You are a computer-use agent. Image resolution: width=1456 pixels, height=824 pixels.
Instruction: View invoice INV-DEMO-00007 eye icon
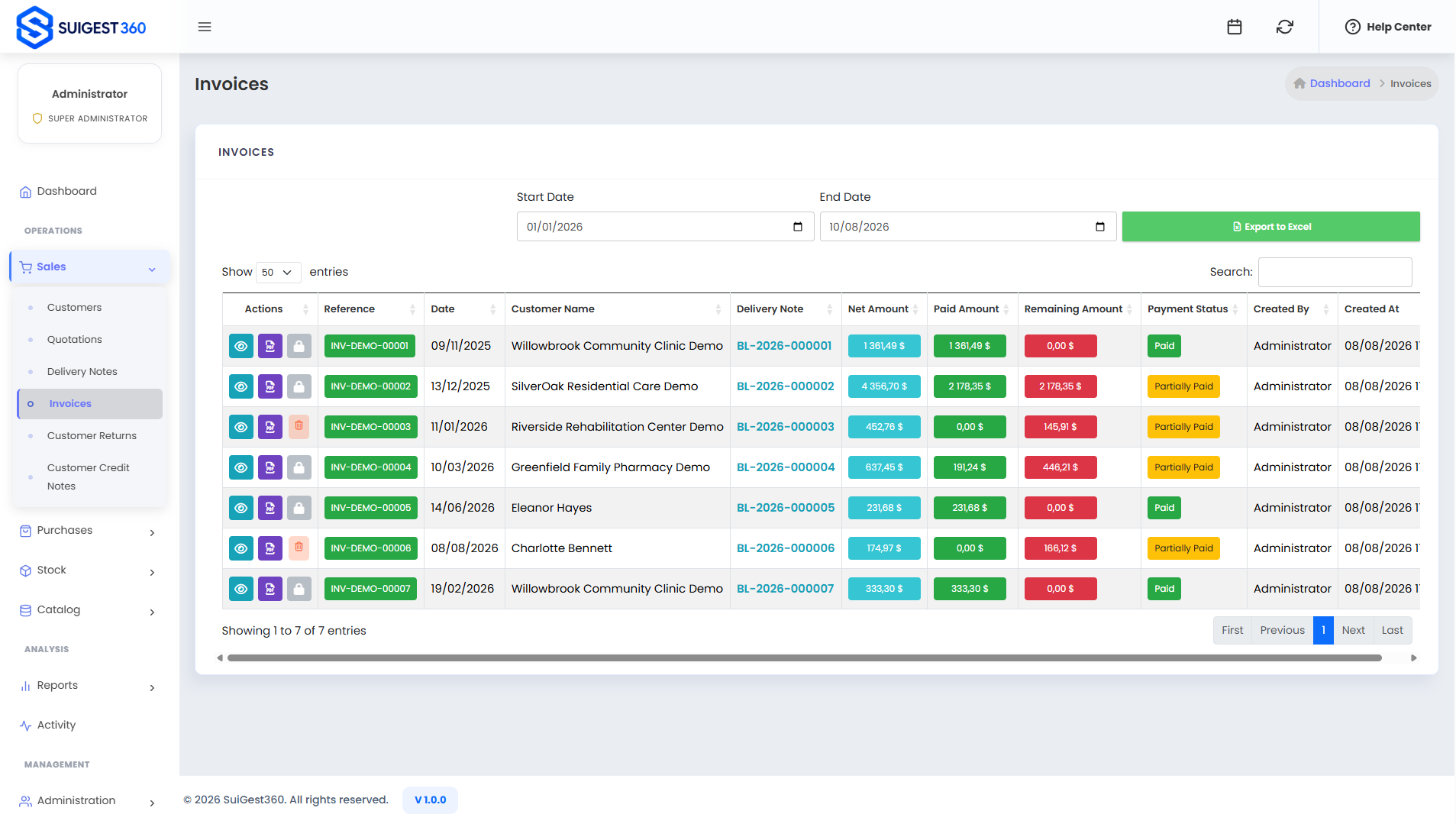[x=241, y=589]
